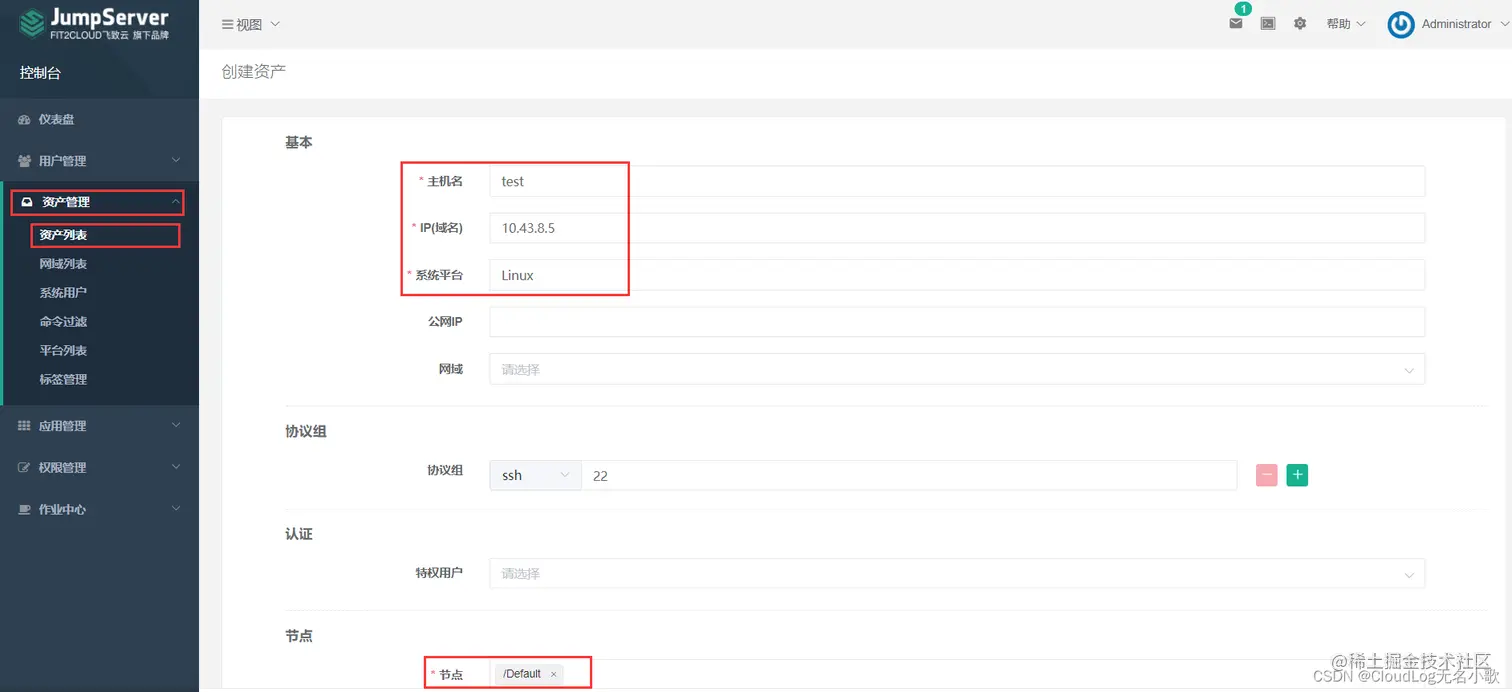Expand 应用管理 sidebar section

(100, 426)
